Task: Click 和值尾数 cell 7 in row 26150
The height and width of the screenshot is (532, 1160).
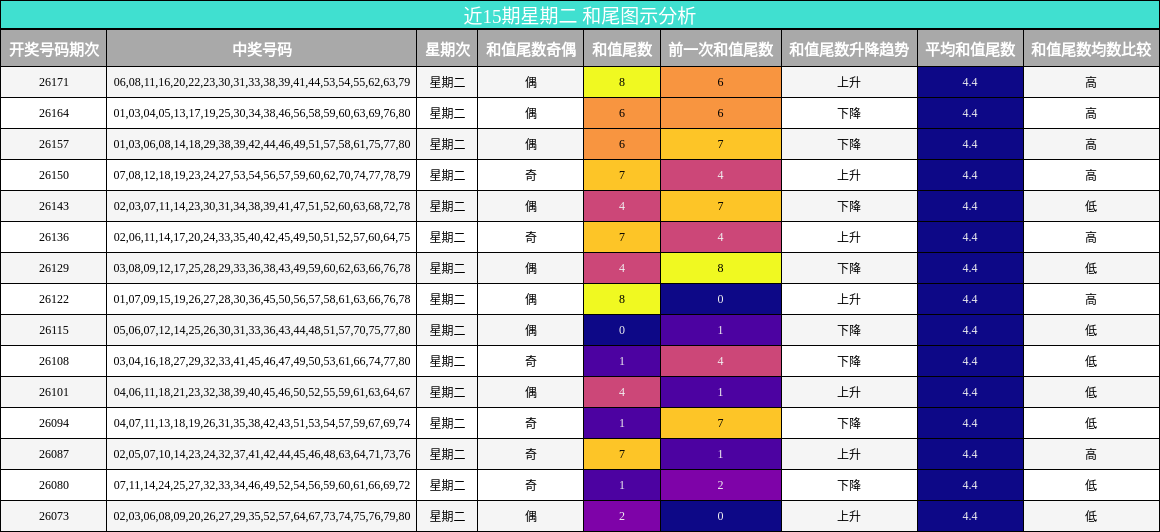Action: 622,175
